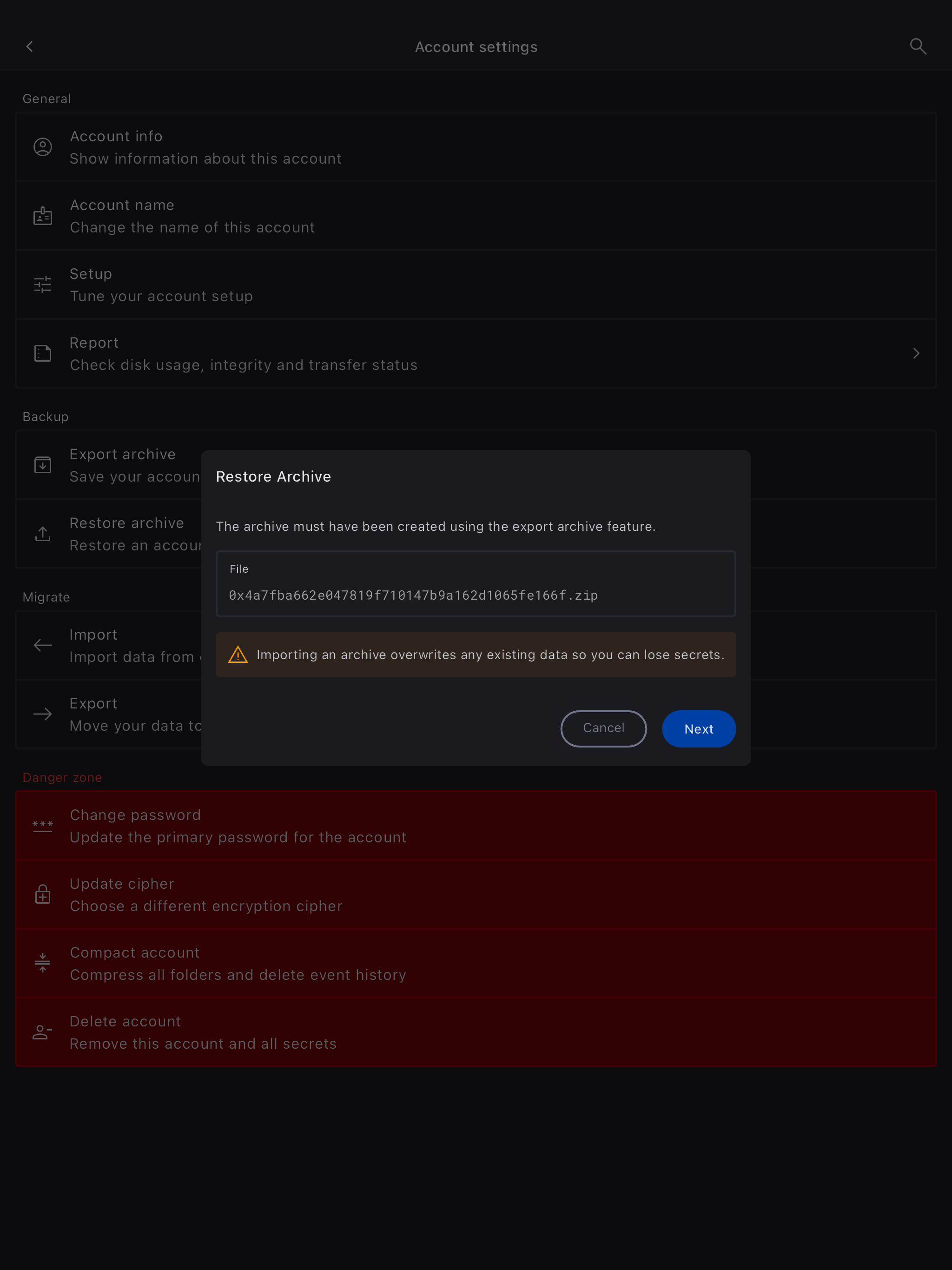
Task: Open search with the magnifier icon
Action: point(918,46)
